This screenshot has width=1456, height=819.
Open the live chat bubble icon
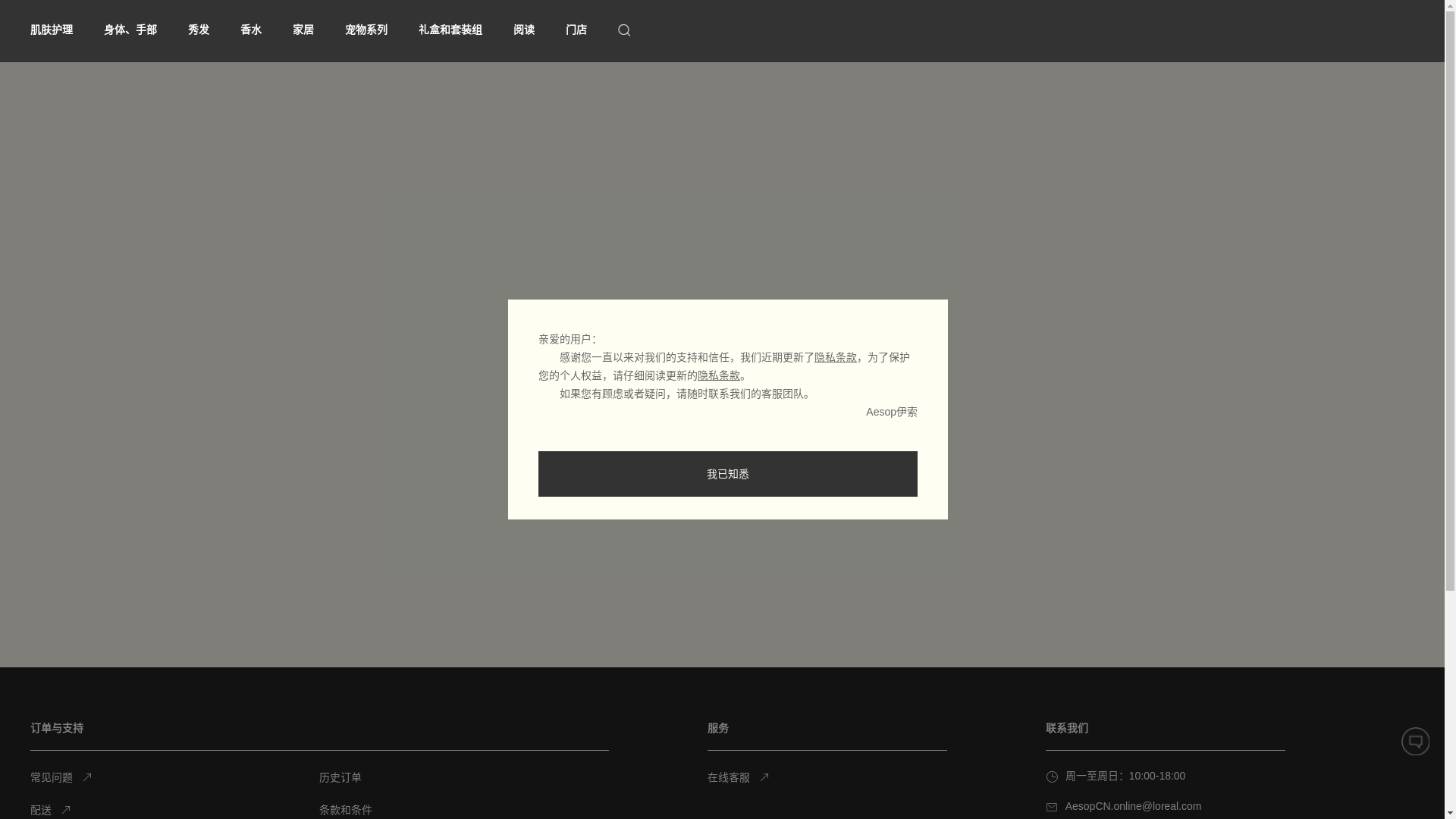(x=1415, y=741)
